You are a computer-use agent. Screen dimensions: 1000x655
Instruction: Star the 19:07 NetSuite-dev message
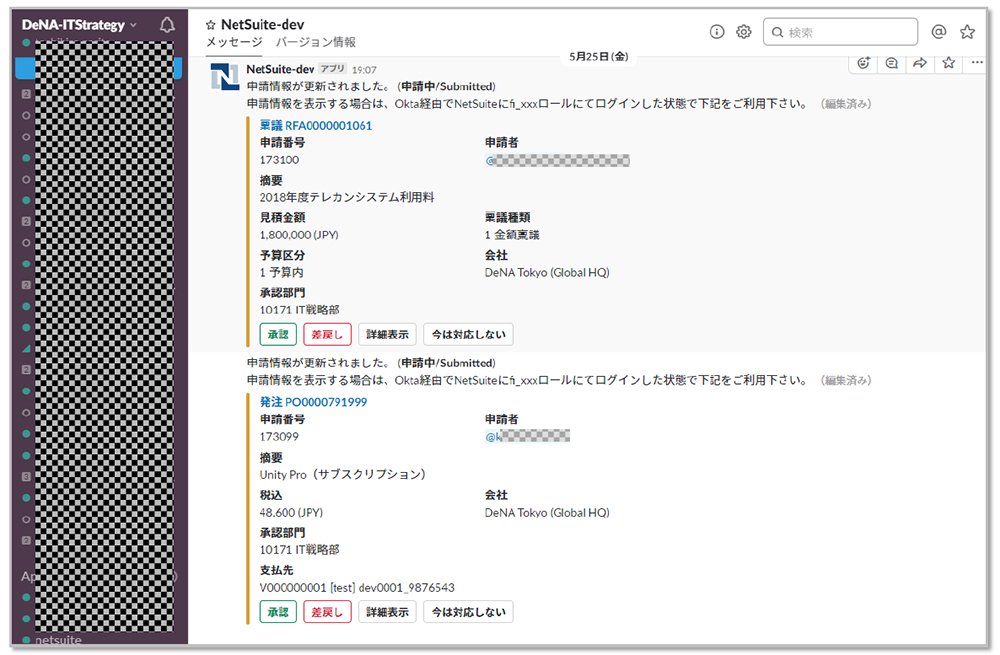pyautogui.click(x=948, y=63)
